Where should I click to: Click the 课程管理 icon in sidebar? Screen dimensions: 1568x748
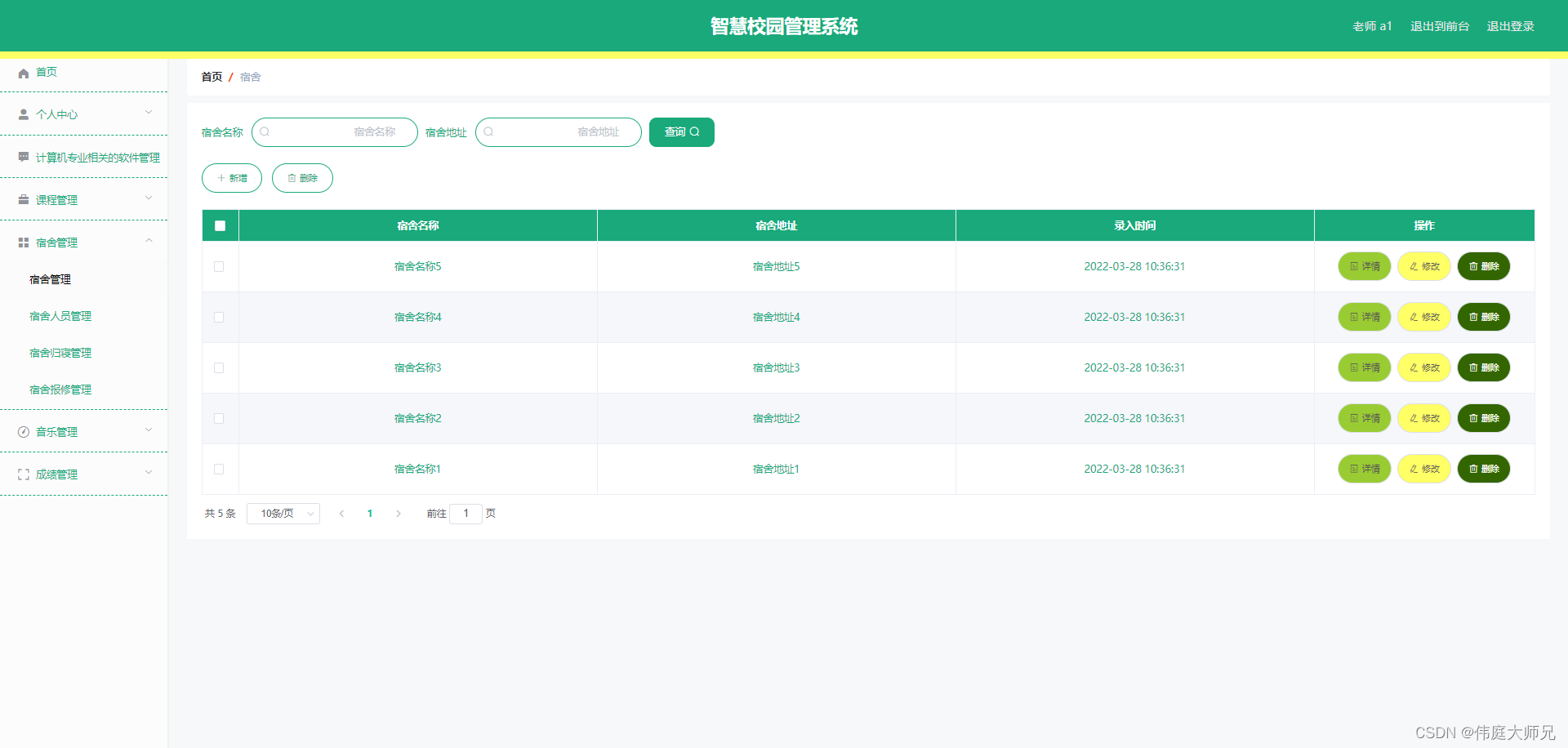tap(23, 199)
